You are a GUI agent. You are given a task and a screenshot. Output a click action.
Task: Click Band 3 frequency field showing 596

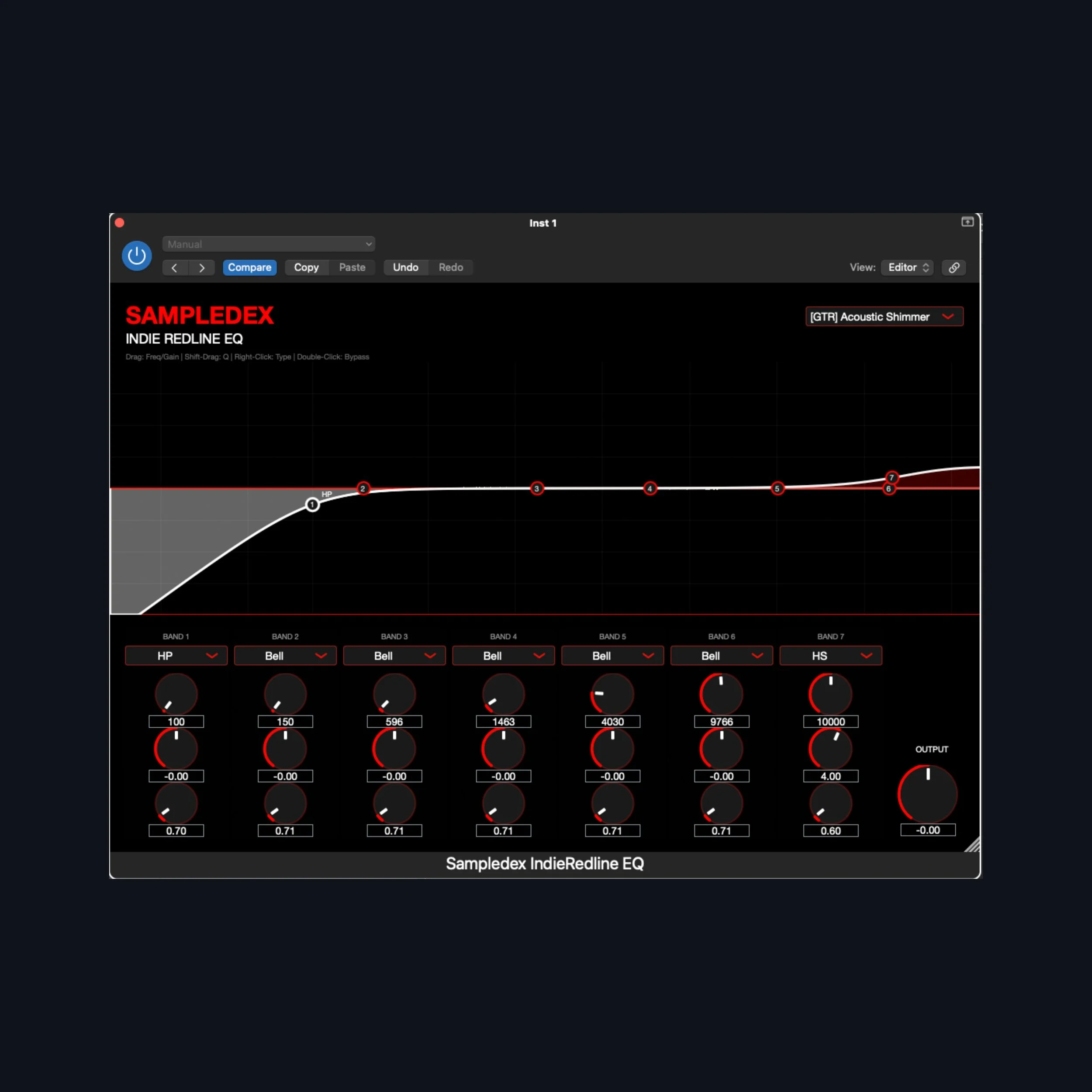[x=394, y=721]
